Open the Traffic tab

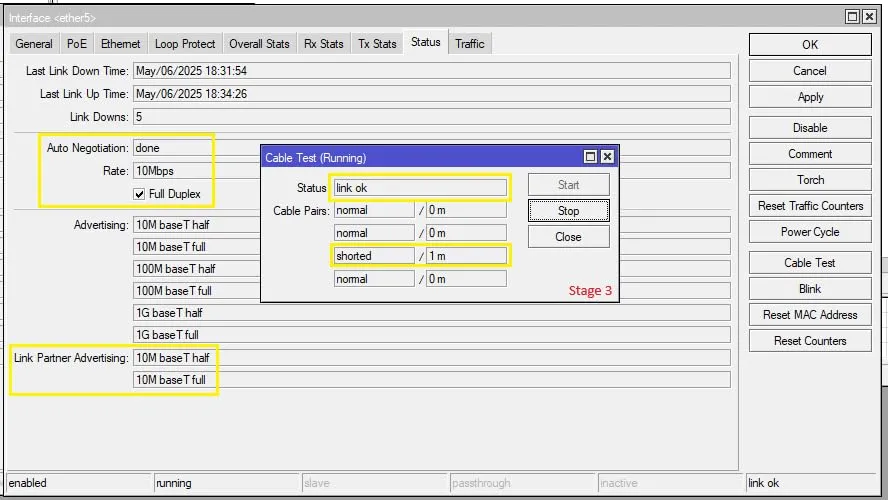click(469, 44)
